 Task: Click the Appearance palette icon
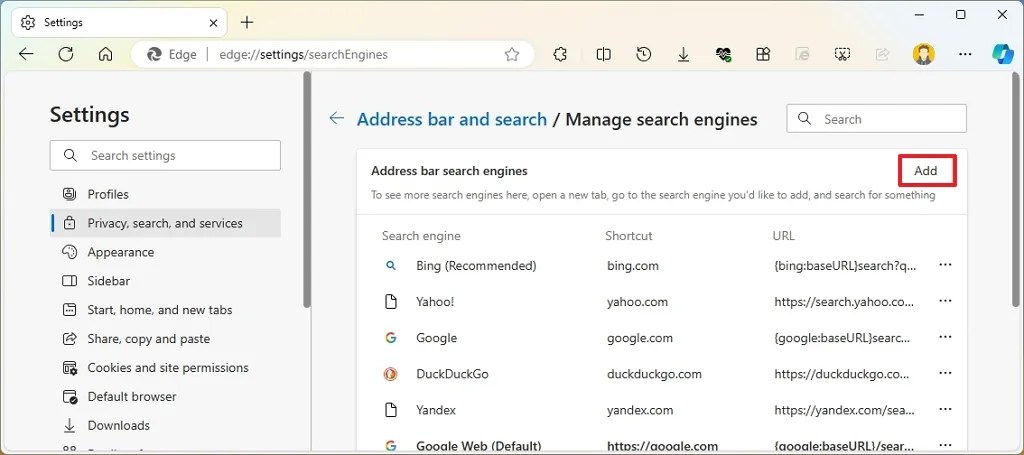point(69,252)
